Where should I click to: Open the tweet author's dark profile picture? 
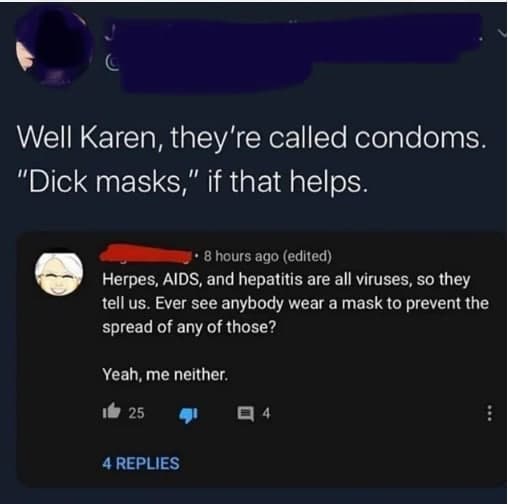pyautogui.click(x=54, y=46)
